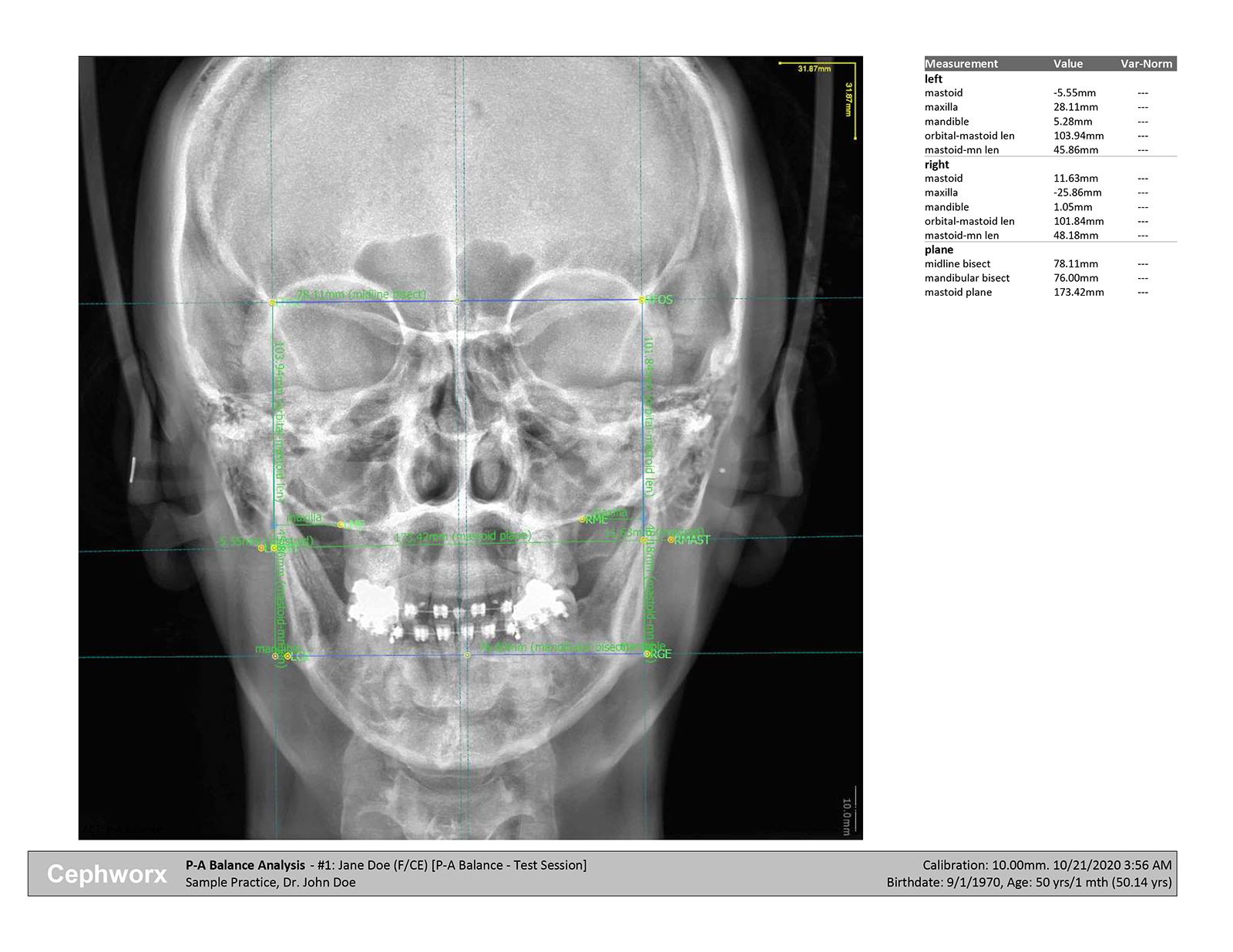Screen dimensions: 1233x952
Task: Click the 31.87mm calibration ruler marker
Action: 813,68
